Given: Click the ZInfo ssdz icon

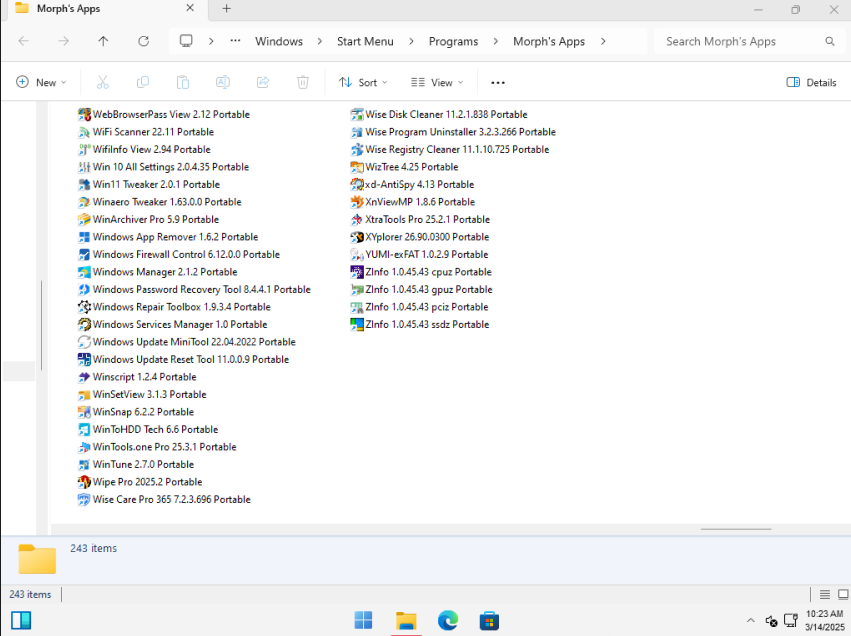Looking at the screenshot, I should 357,325.
